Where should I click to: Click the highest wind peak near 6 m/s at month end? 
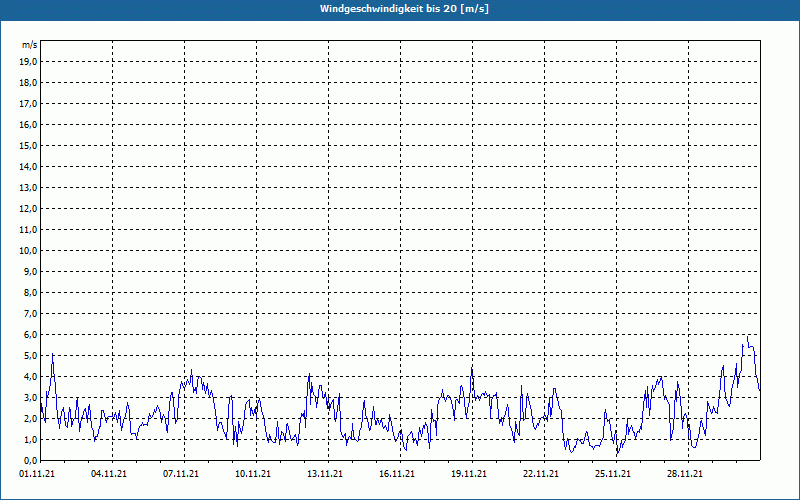tap(747, 337)
